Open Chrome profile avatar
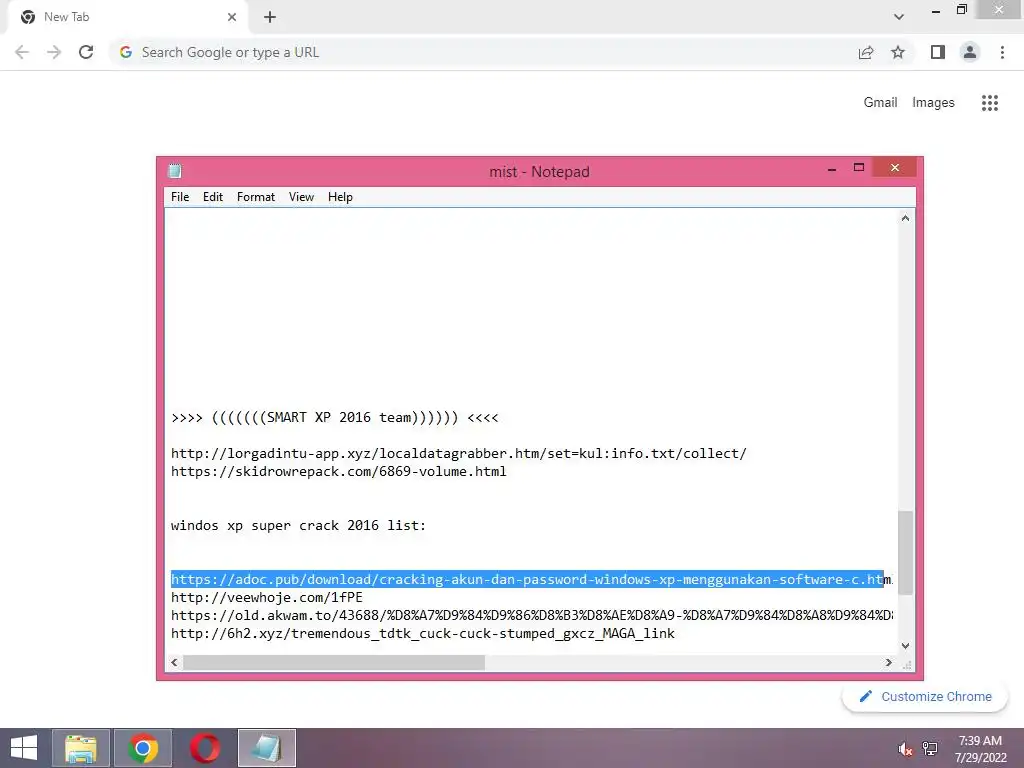1024x768 pixels. (x=970, y=52)
